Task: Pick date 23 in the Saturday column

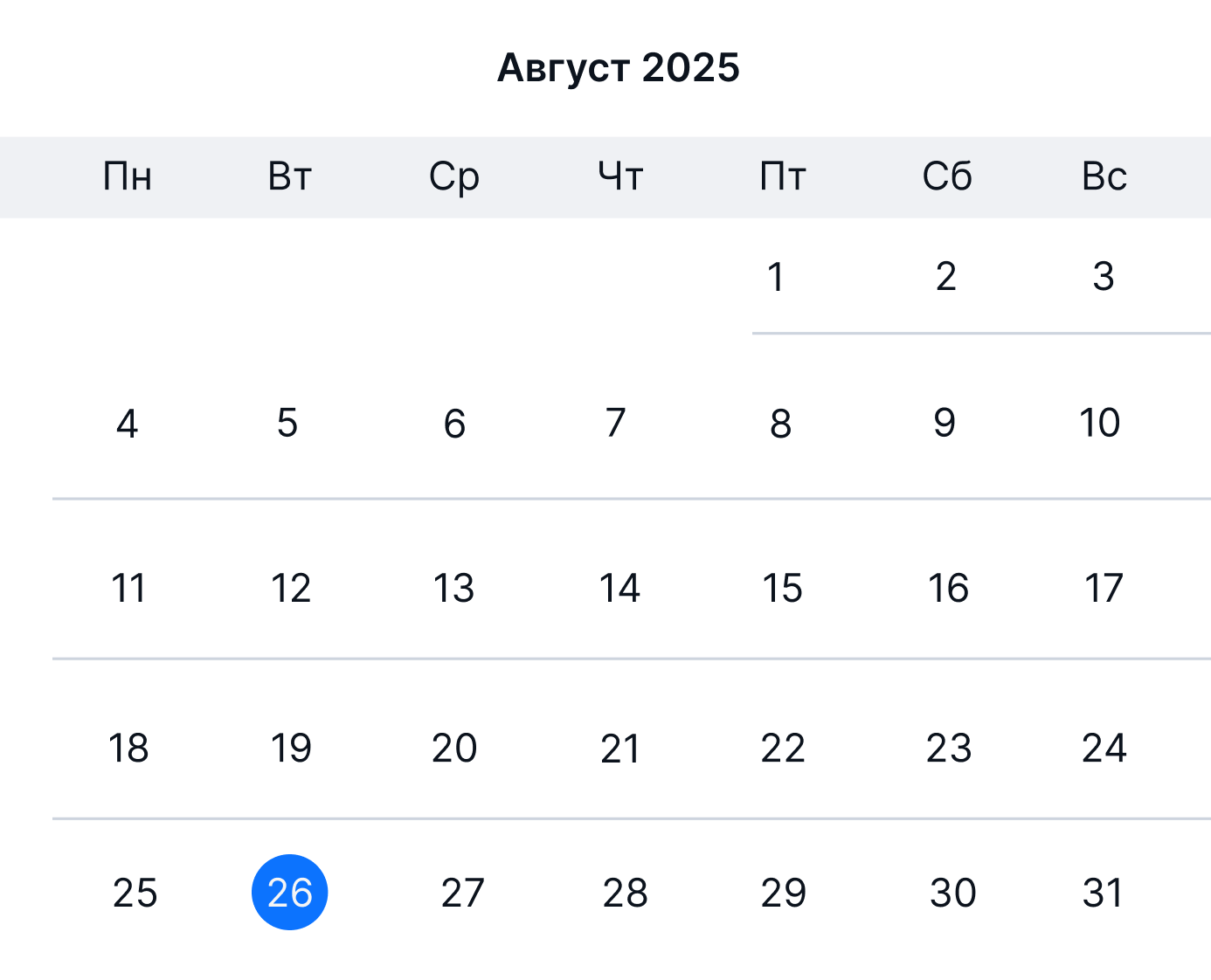Action: coord(949,748)
